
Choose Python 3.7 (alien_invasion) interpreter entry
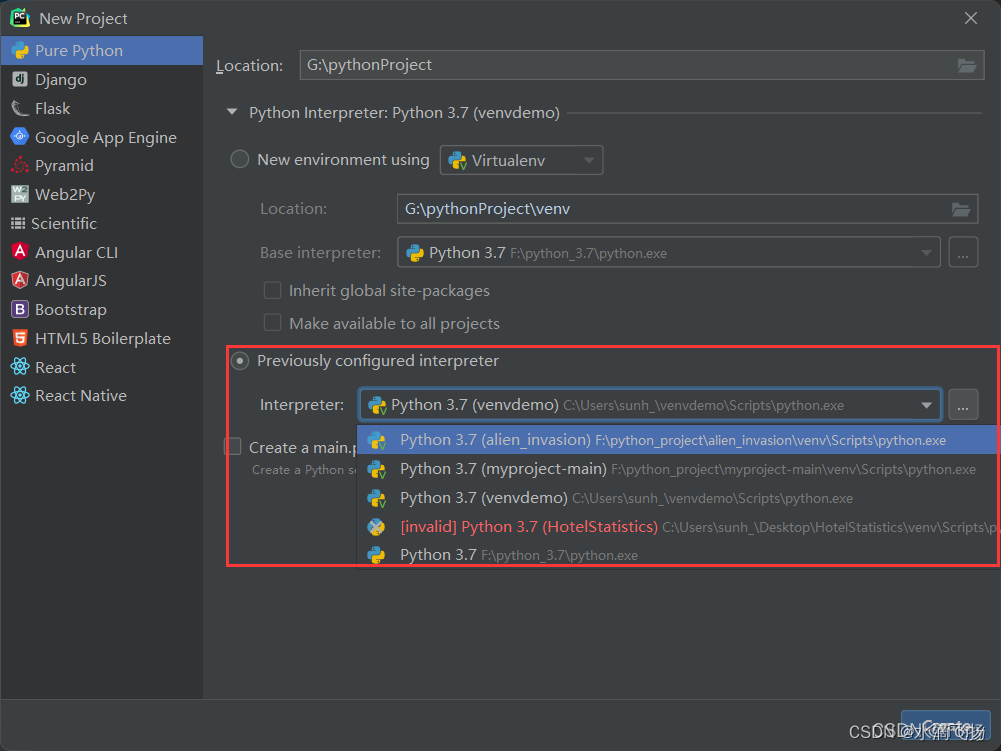(677, 440)
